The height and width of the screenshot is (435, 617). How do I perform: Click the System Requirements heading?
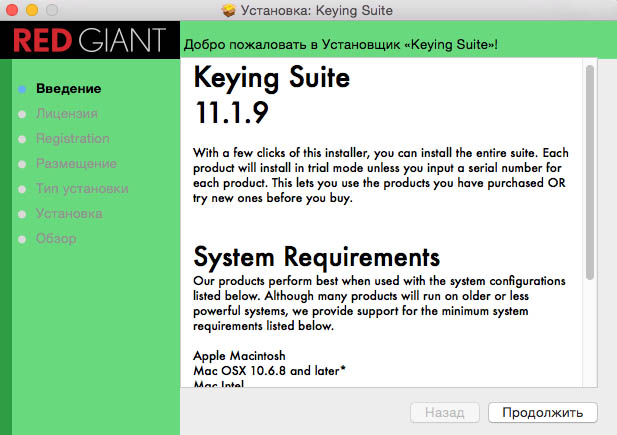(316, 257)
